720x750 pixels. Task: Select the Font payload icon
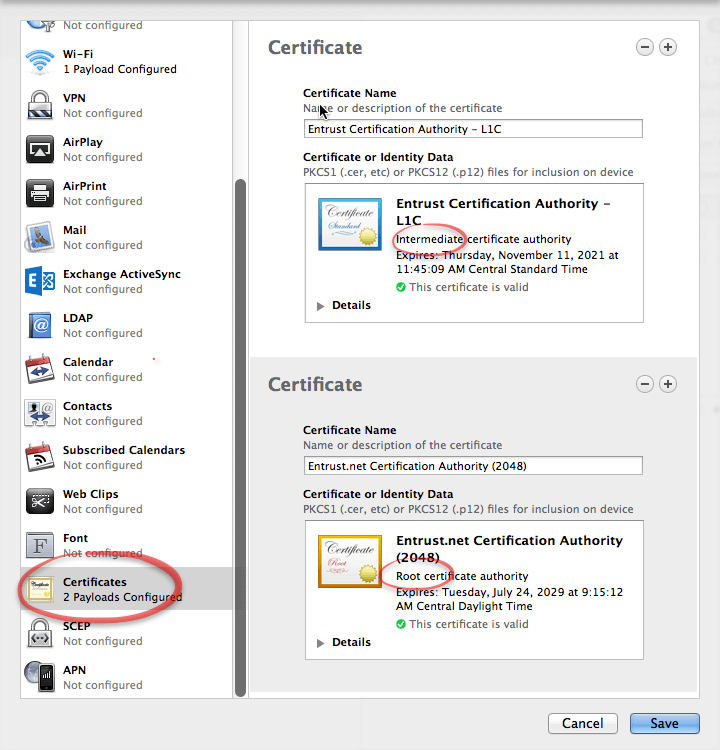[40, 545]
